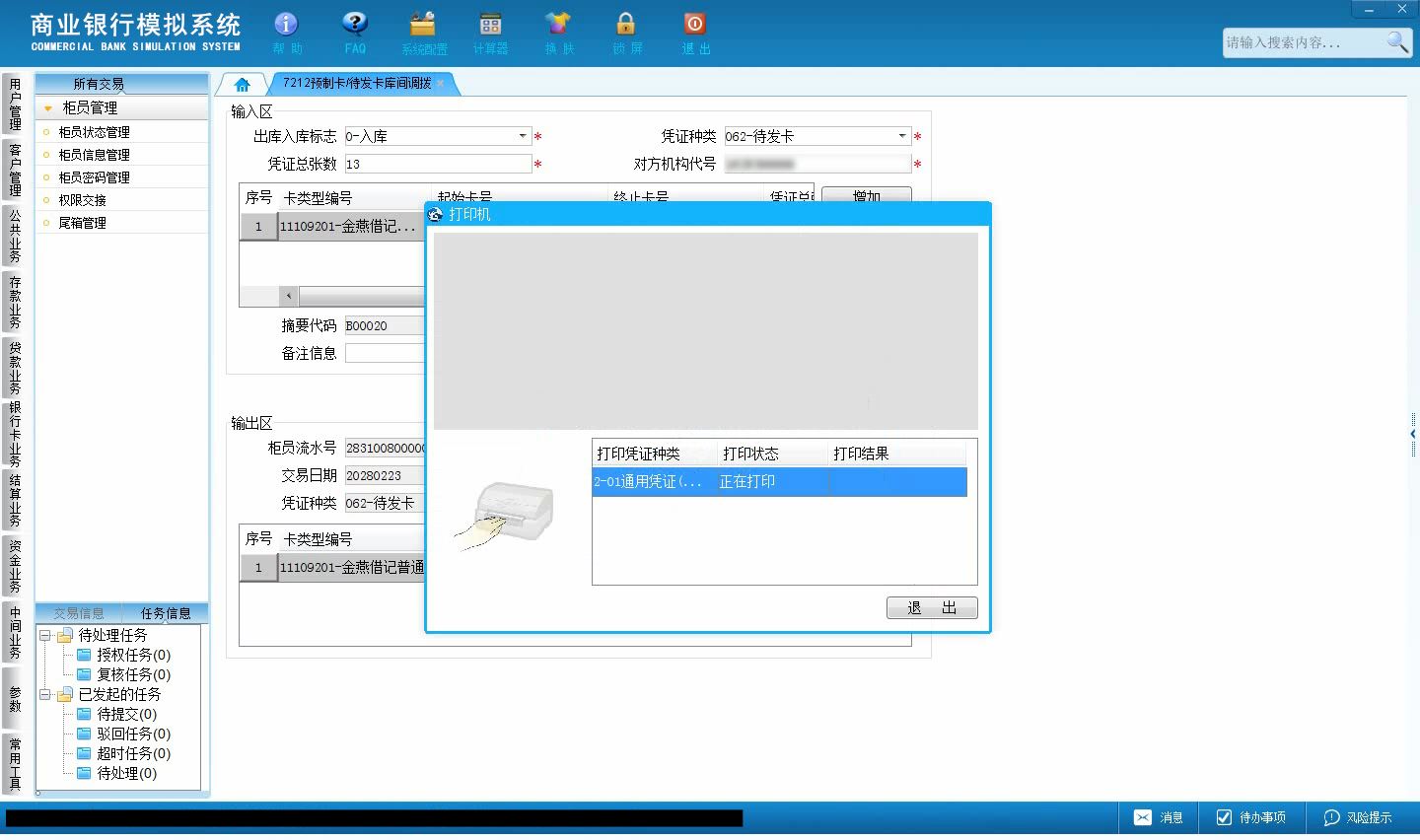1420x840 pixels.
Task: Open 用户管理 side tab
Action: click(x=14, y=104)
